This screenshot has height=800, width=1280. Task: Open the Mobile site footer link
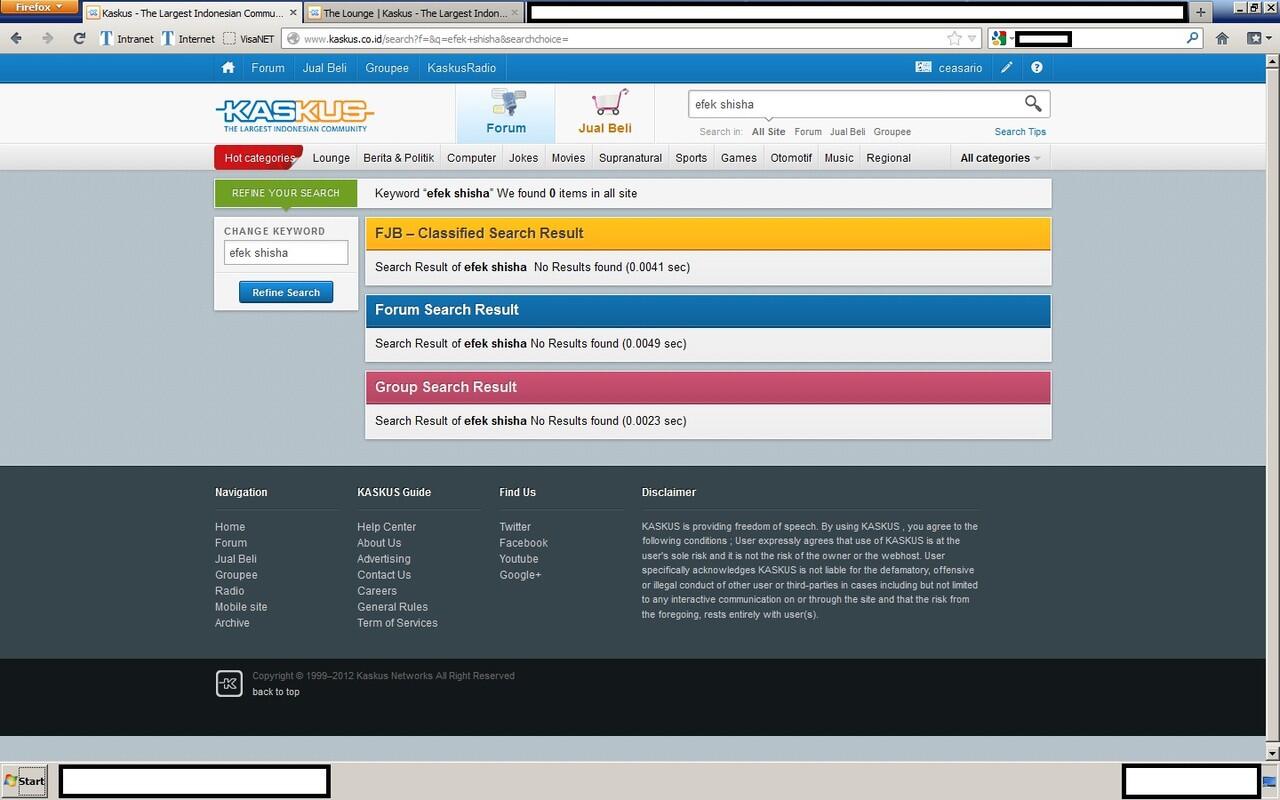pos(241,607)
